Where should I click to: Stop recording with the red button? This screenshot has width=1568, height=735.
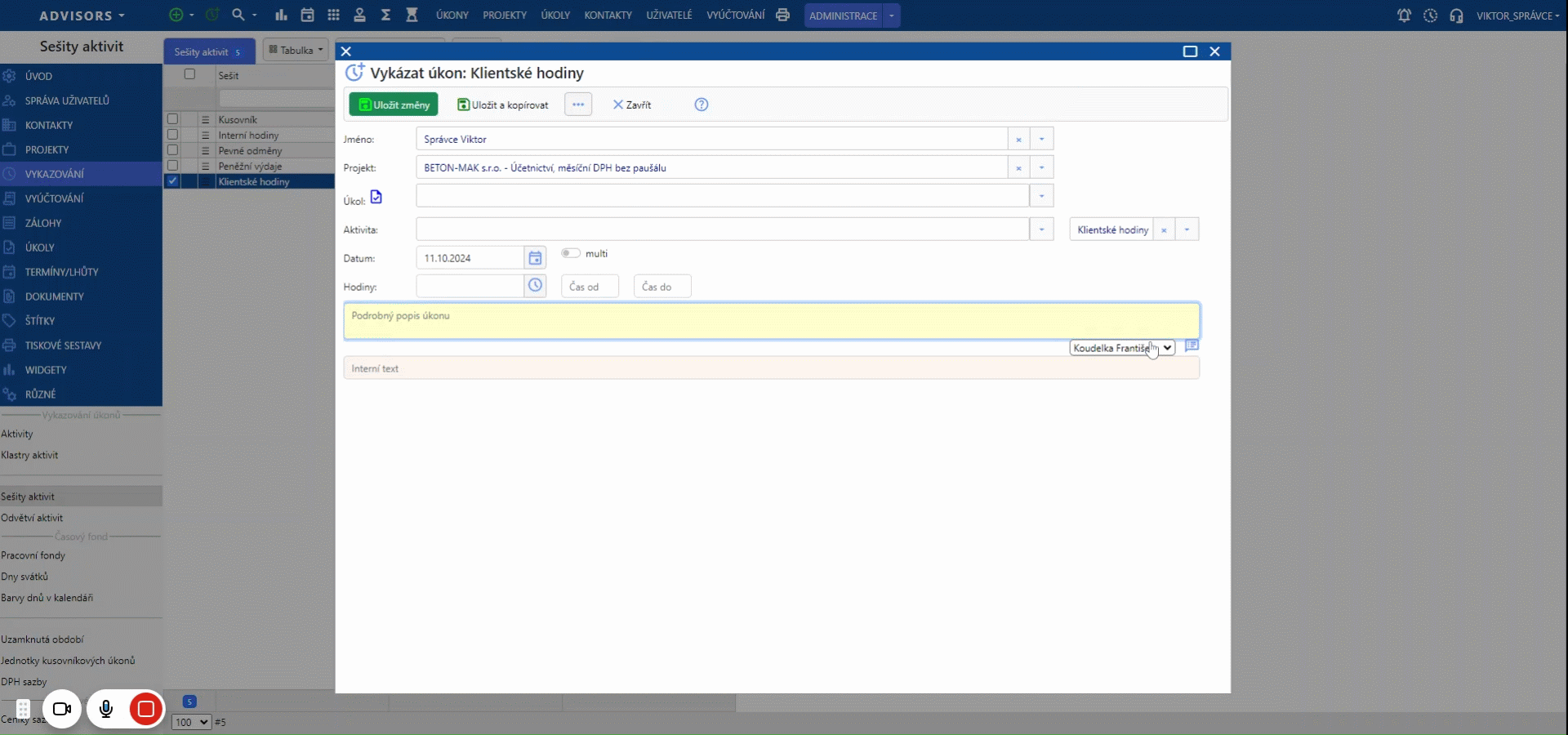pyautogui.click(x=146, y=709)
